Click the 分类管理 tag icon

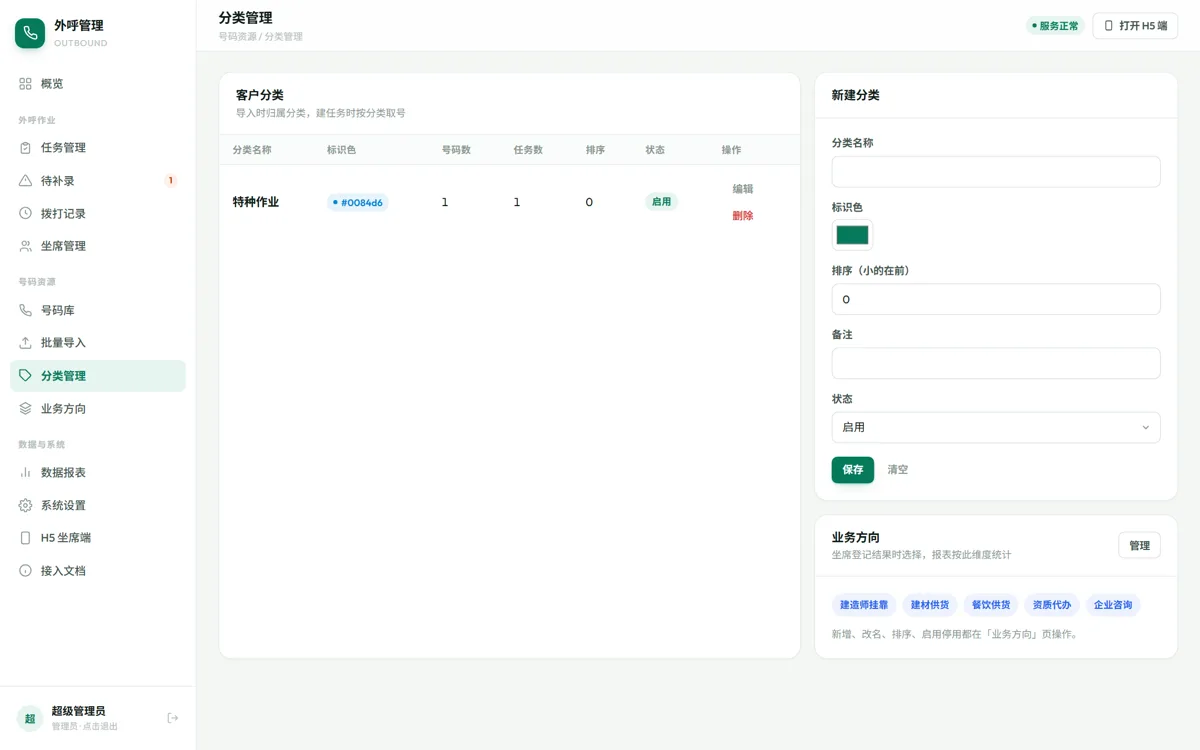pos(26,376)
